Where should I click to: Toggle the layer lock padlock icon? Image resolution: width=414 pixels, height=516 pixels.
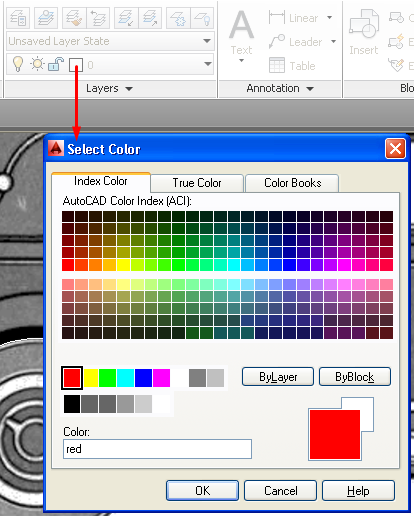coord(56,64)
